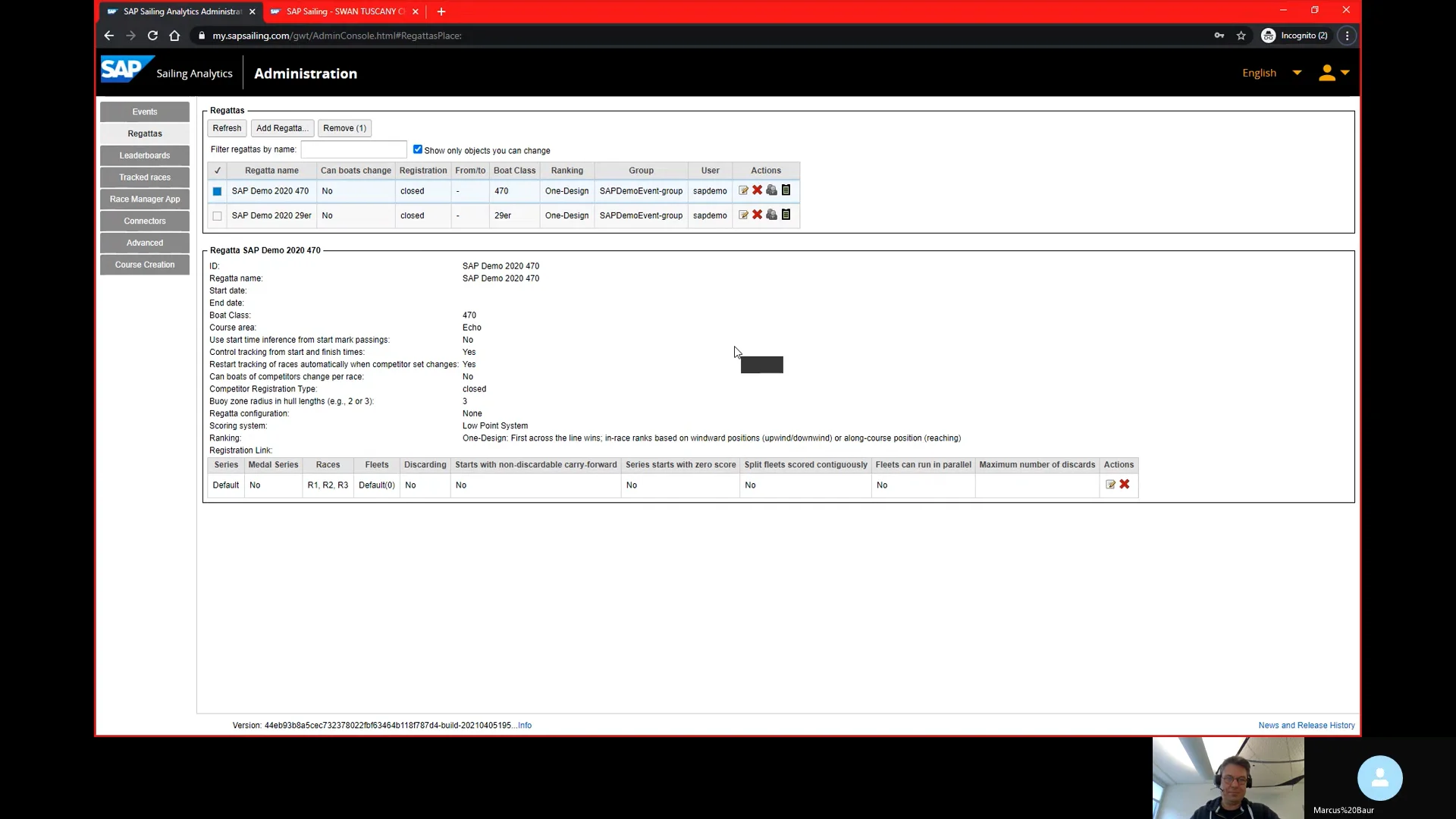Edit the SAP Demo 2020 470 regatta
Screen dimensions: 1456x819
point(743,191)
